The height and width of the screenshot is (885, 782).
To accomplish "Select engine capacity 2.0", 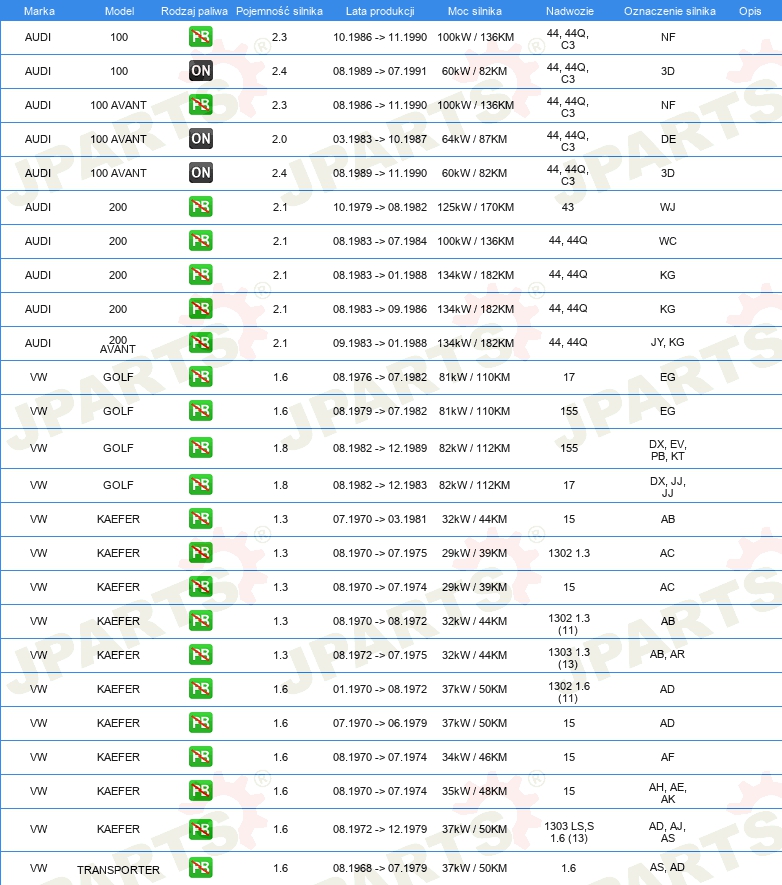I will coord(279,139).
